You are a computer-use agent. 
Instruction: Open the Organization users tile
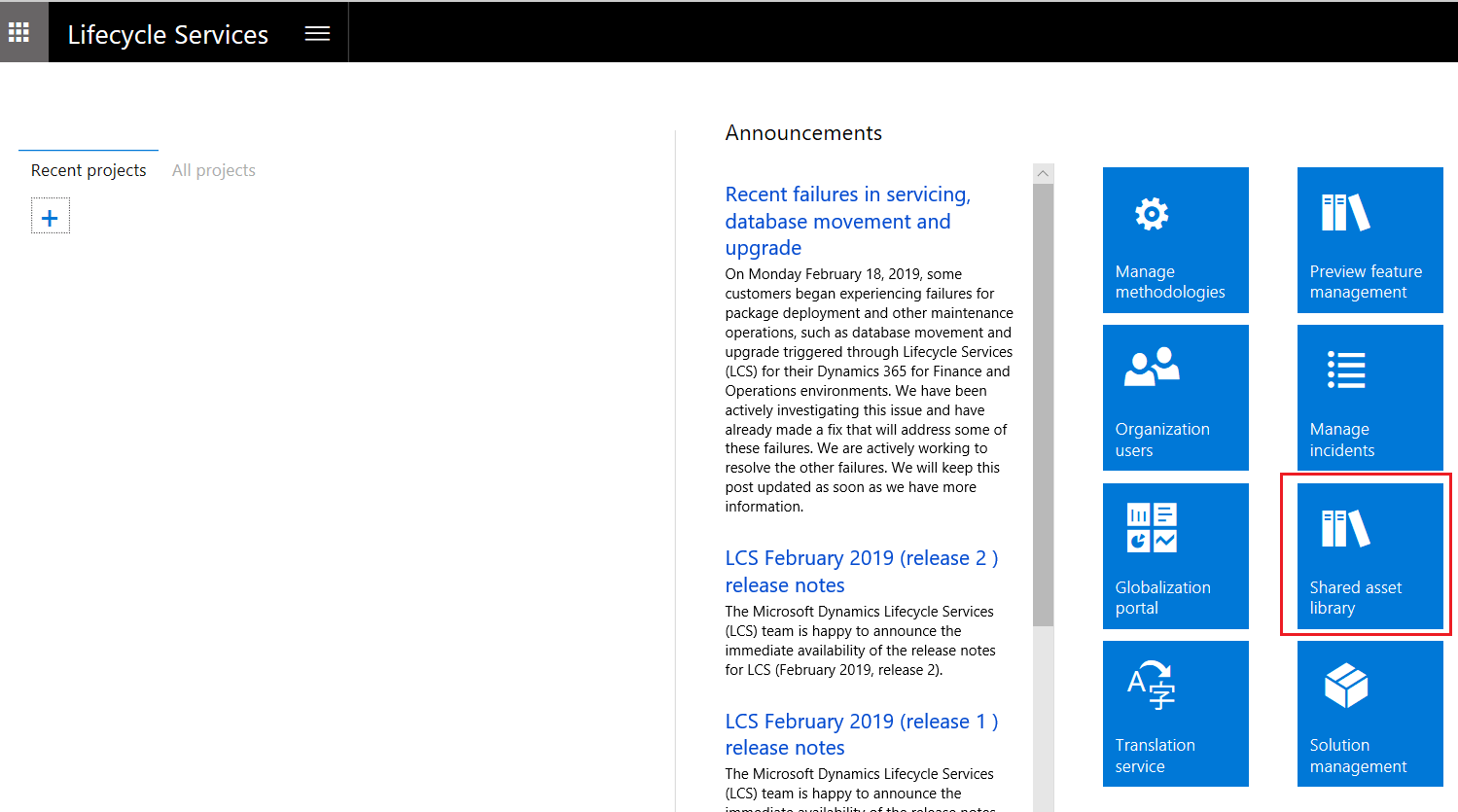pyautogui.click(x=1175, y=398)
